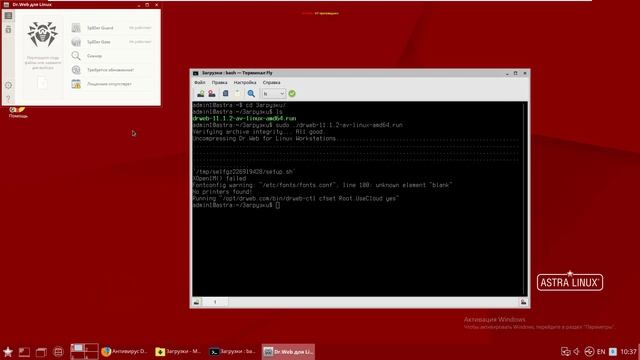Open Dr.Web settings gear icon
The image size is (640, 360).
[8, 85]
